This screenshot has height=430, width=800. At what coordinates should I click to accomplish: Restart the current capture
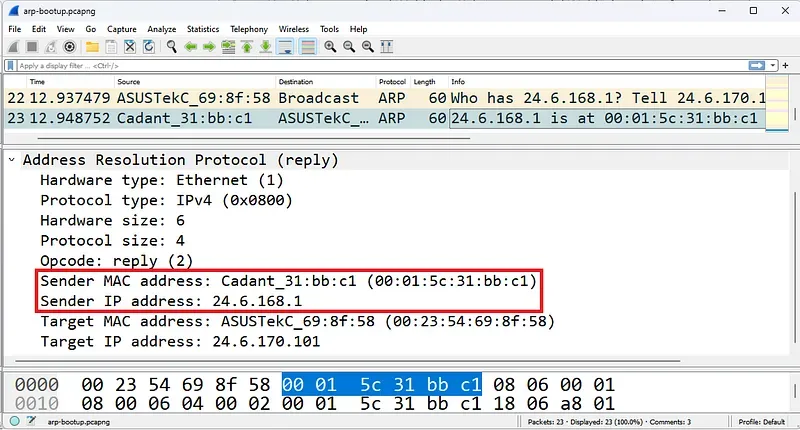[x=51, y=47]
